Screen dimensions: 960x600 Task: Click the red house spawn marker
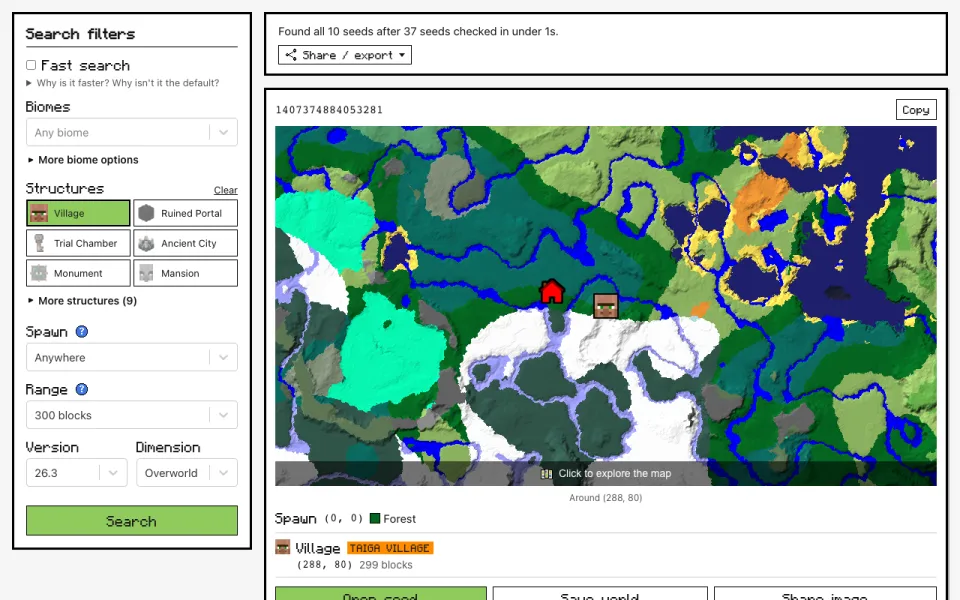click(552, 291)
